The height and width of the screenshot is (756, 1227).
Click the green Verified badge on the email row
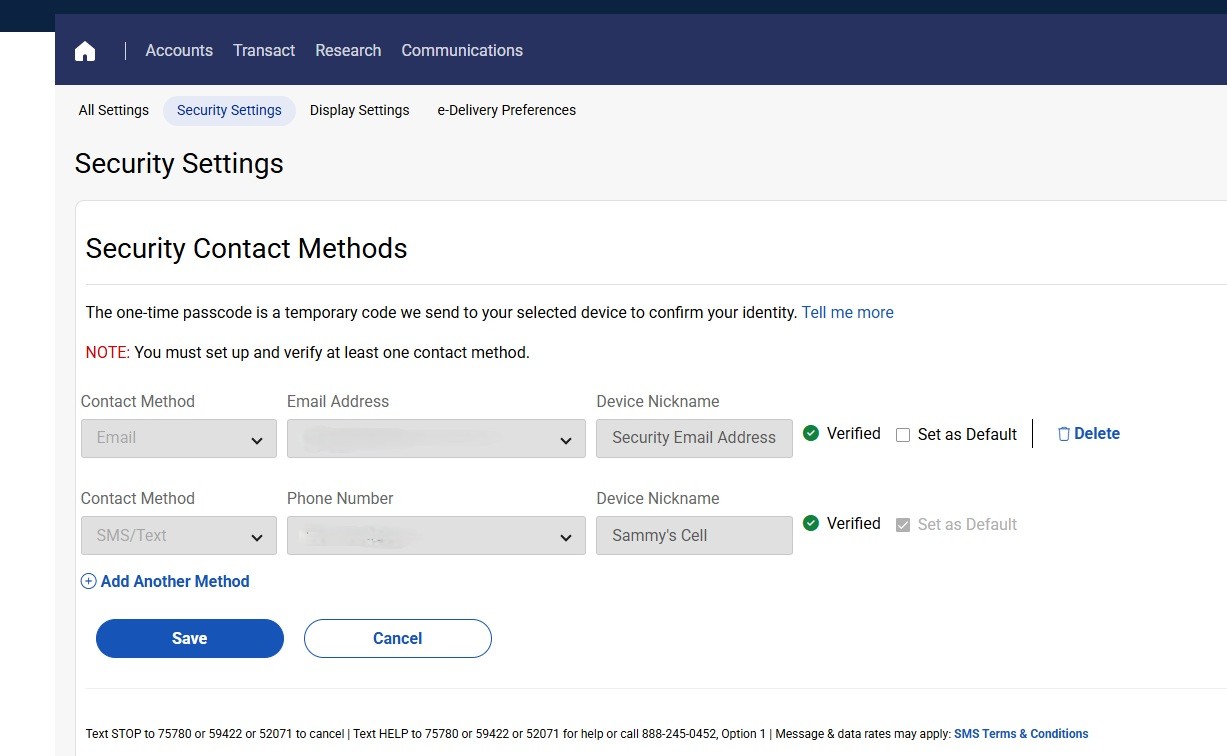coord(810,433)
